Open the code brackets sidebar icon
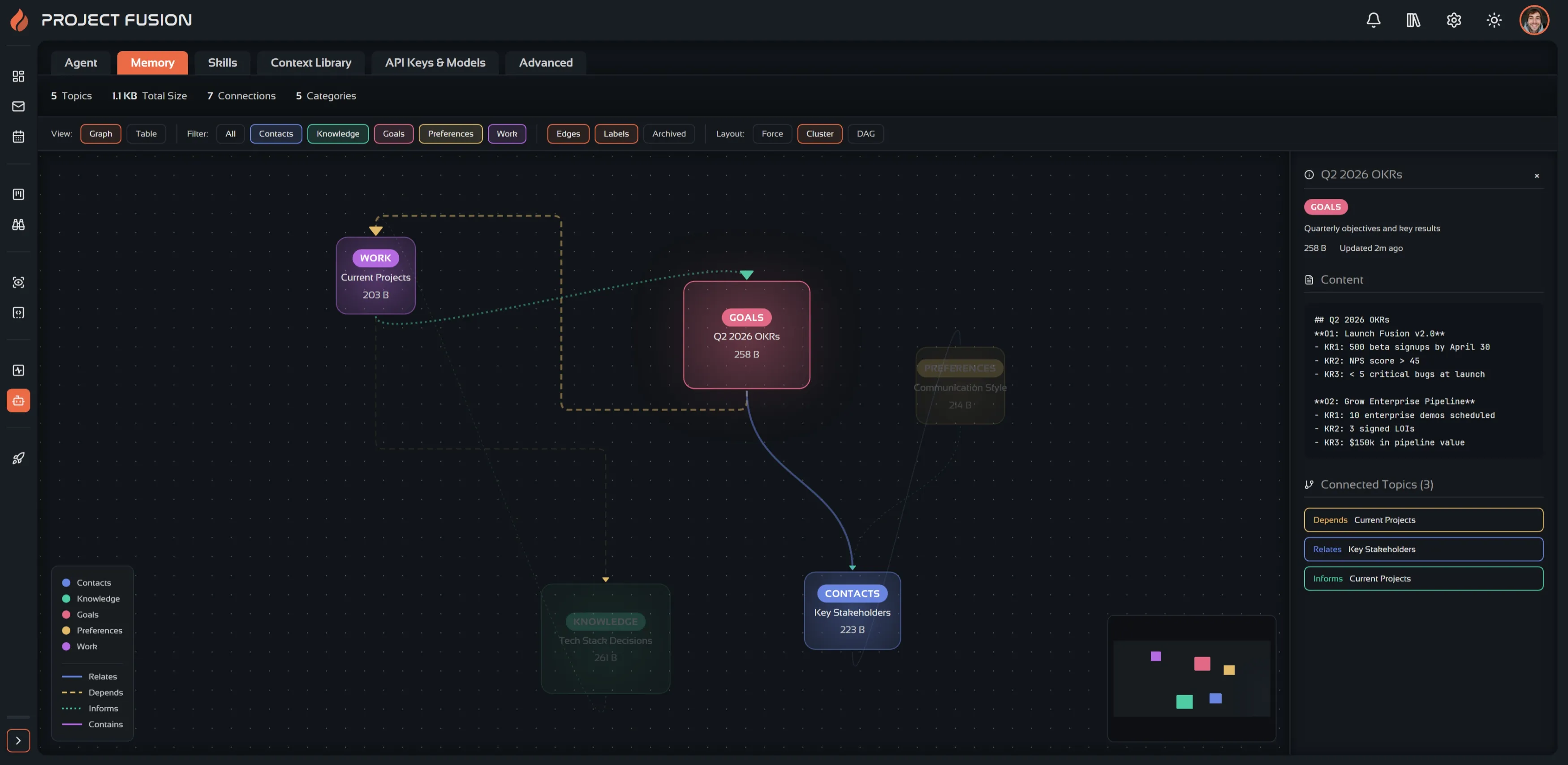This screenshot has height=765, width=1568. click(18, 313)
